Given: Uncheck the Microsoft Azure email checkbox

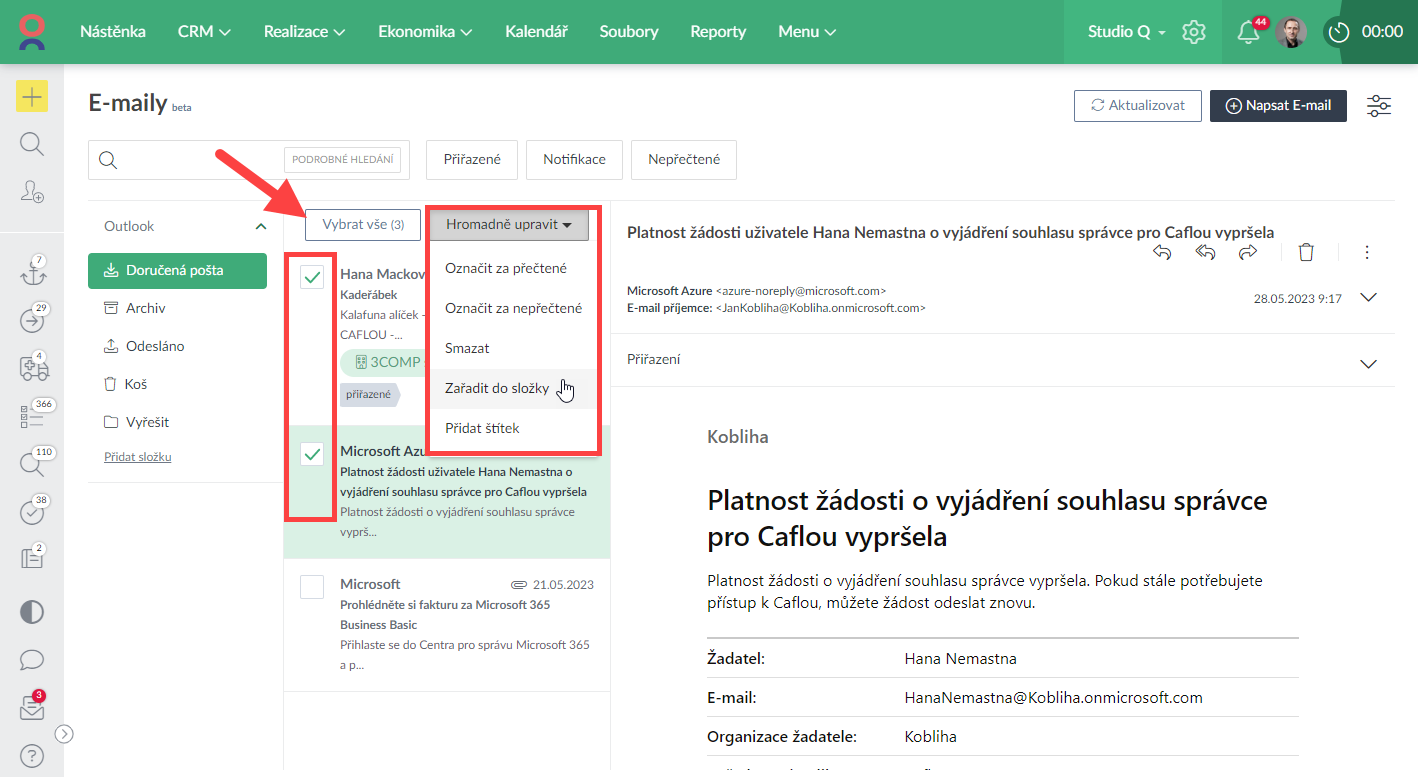Looking at the screenshot, I should (312, 455).
